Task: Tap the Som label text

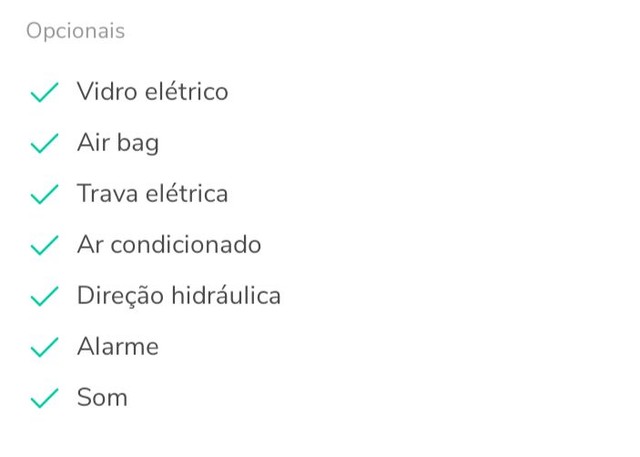Action: (x=102, y=398)
